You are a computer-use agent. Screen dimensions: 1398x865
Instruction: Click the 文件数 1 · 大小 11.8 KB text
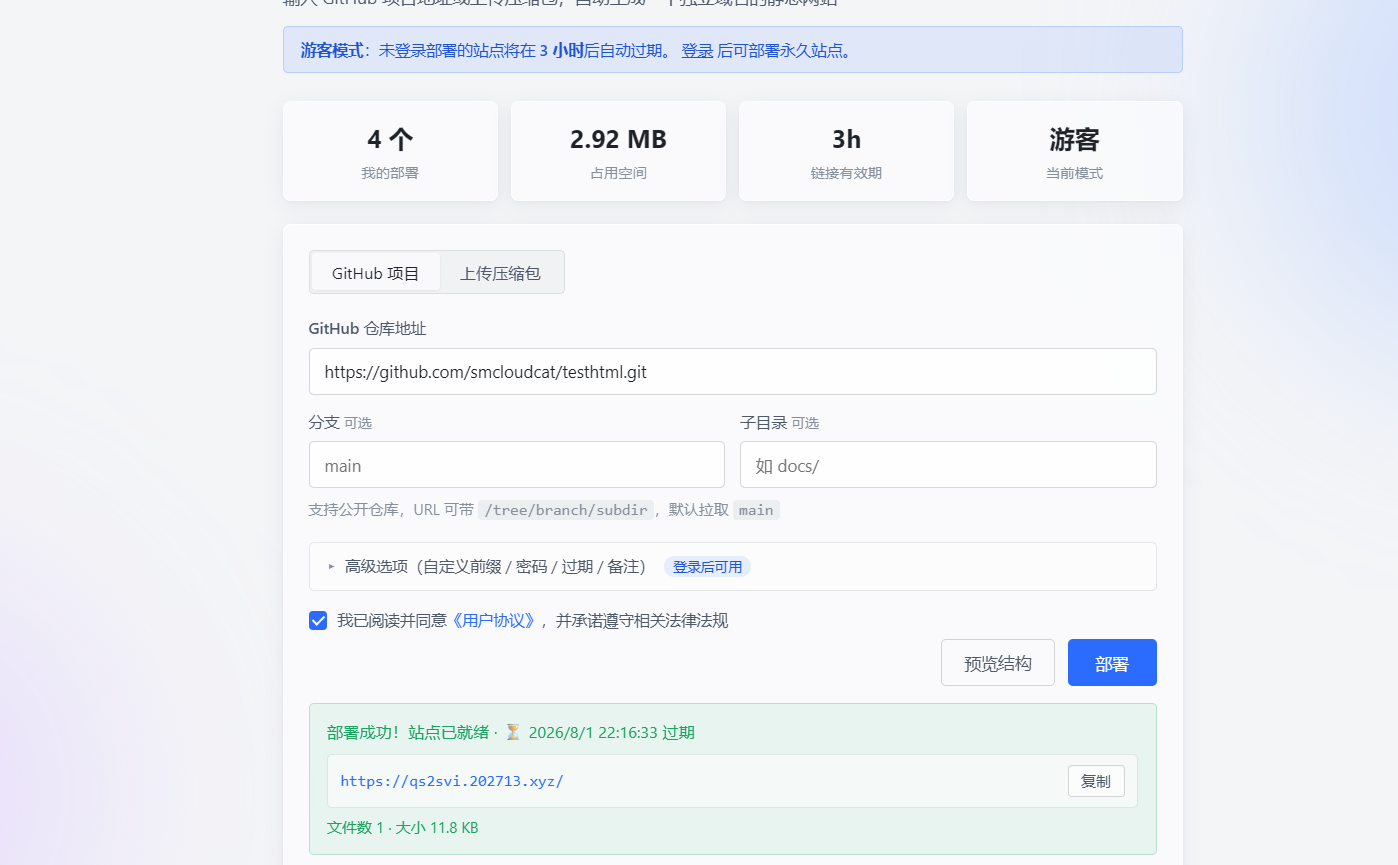pyautogui.click(x=402, y=828)
